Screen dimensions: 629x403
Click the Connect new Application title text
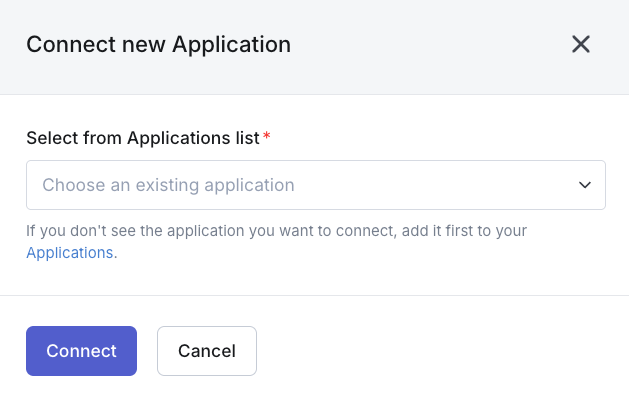(x=158, y=44)
